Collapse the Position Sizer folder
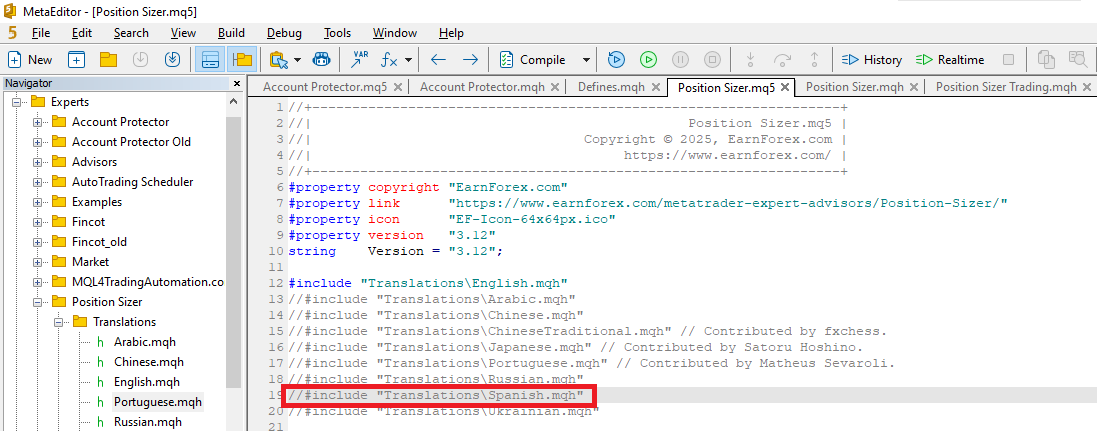1097x431 pixels. click(x=38, y=302)
